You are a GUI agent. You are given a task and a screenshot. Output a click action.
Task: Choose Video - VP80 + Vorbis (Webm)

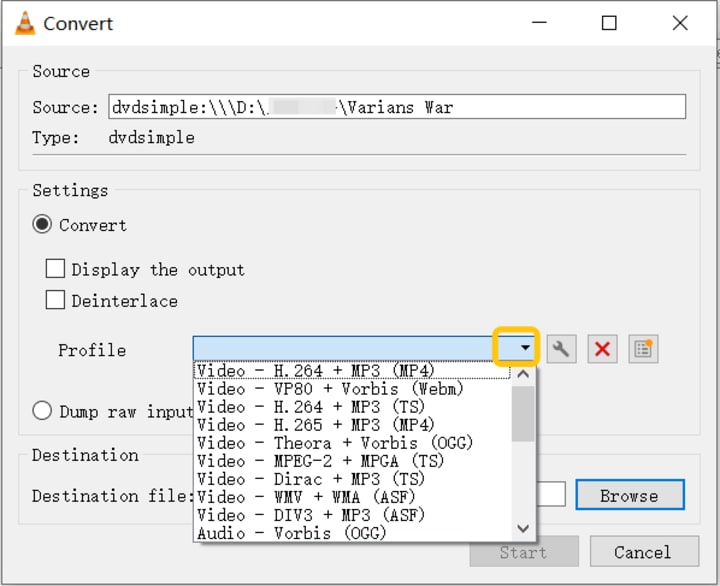352,389
